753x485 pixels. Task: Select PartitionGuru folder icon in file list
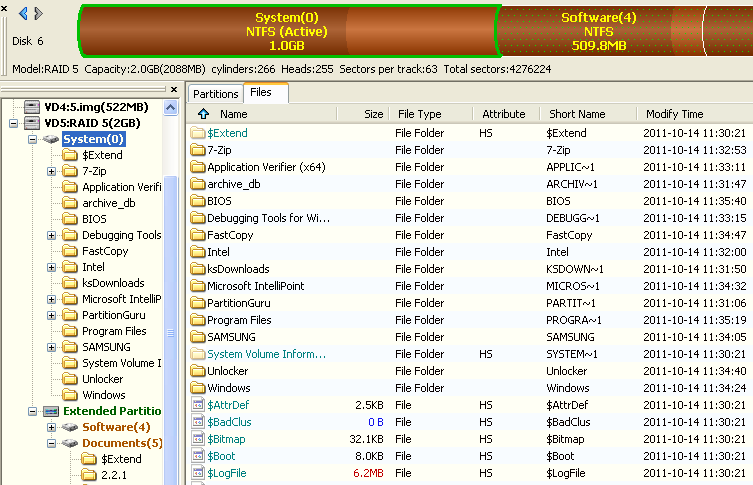pyautogui.click(x=197, y=303)
